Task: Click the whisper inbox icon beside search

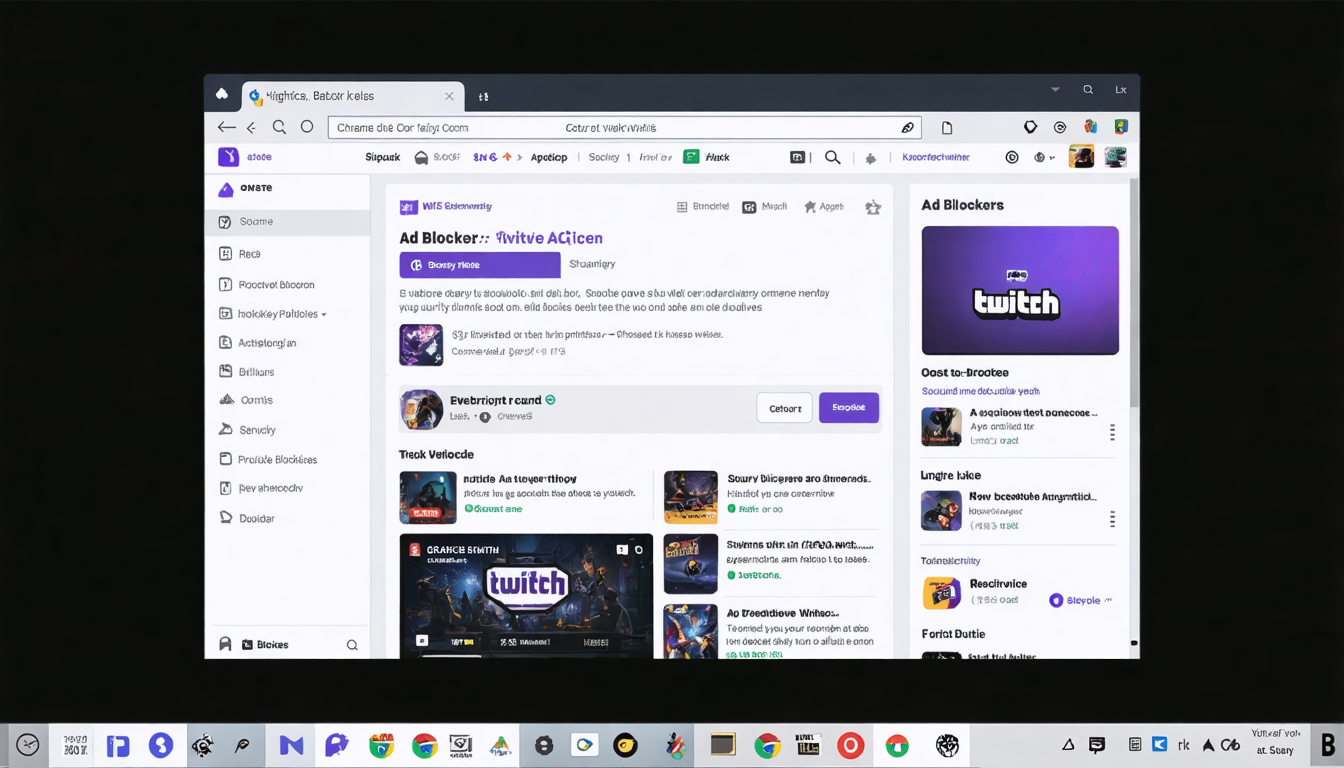Action: point(798,157)
